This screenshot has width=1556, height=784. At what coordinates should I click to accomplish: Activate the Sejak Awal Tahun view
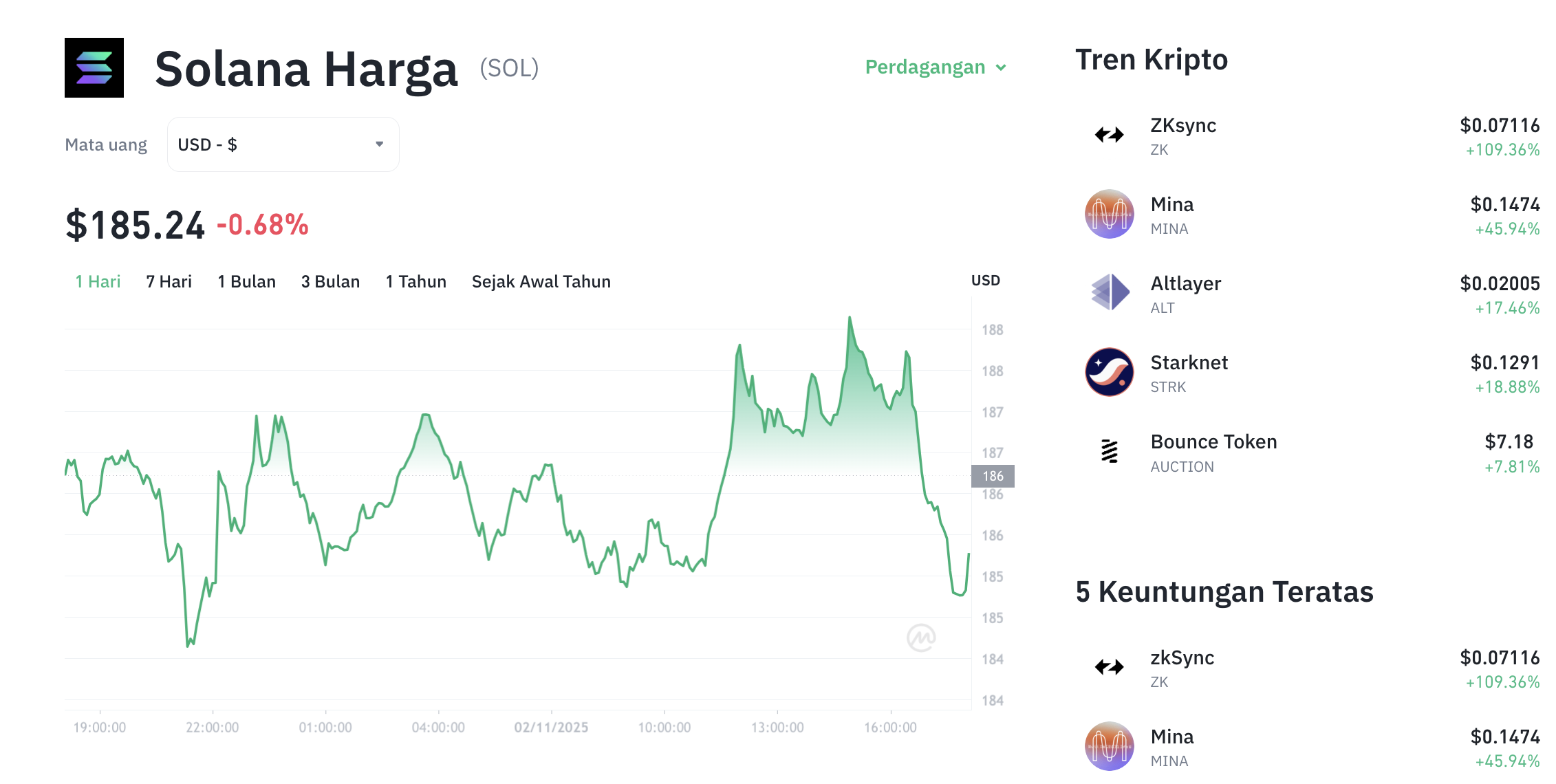pyautogui.click(x=541, y=281)
